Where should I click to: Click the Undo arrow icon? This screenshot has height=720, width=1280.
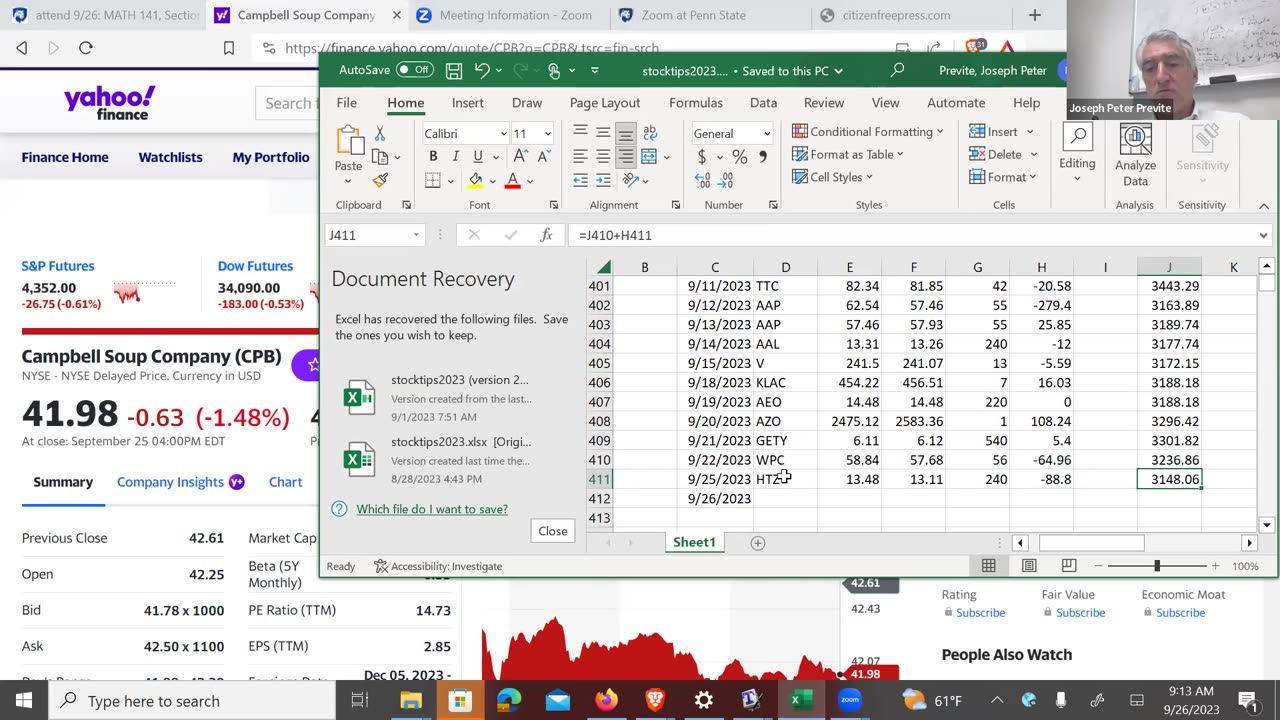[x=483, y=70]
